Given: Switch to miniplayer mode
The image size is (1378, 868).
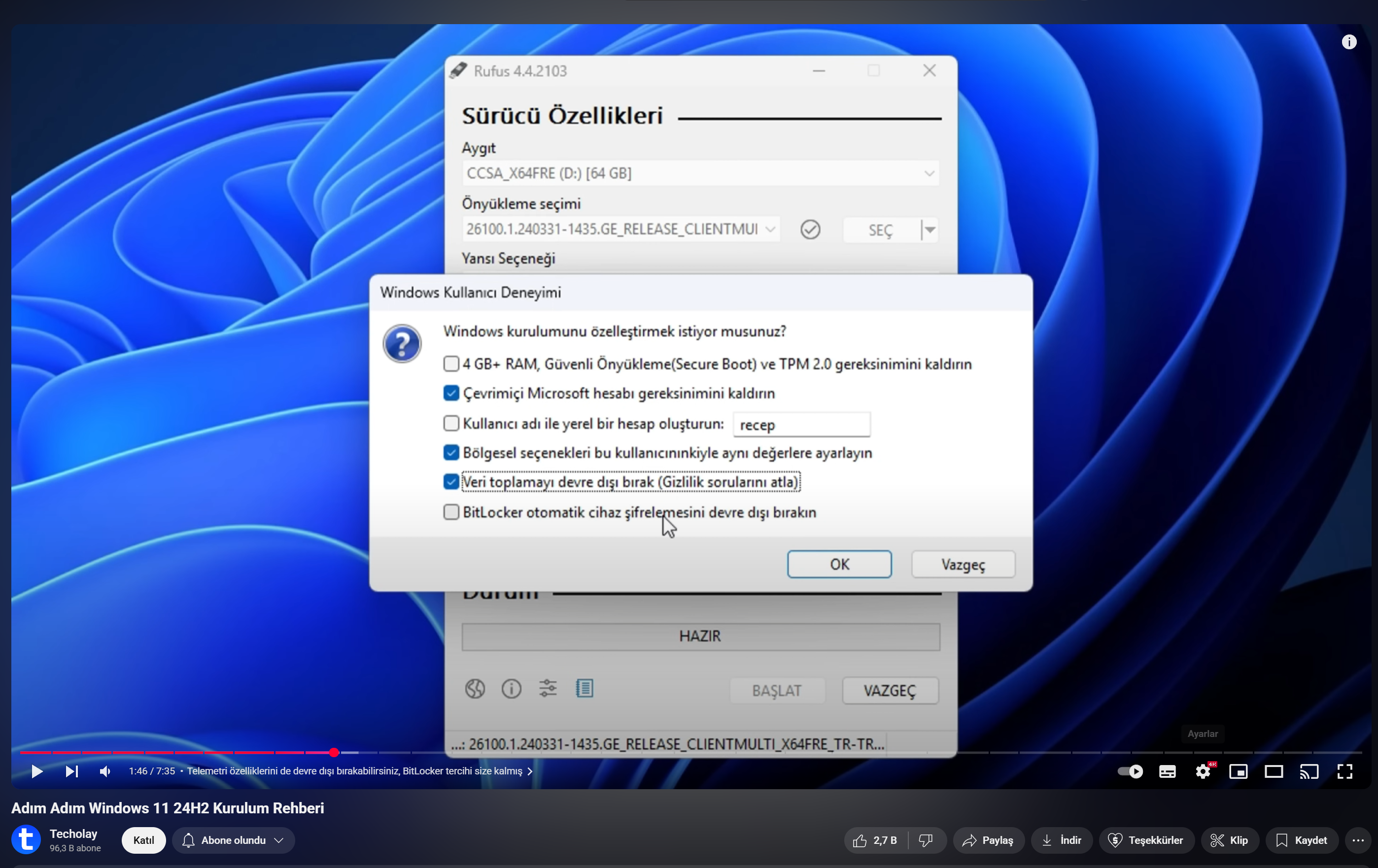Looking at the screenshot, I should pyautogui.click(x=1239, y=771).
